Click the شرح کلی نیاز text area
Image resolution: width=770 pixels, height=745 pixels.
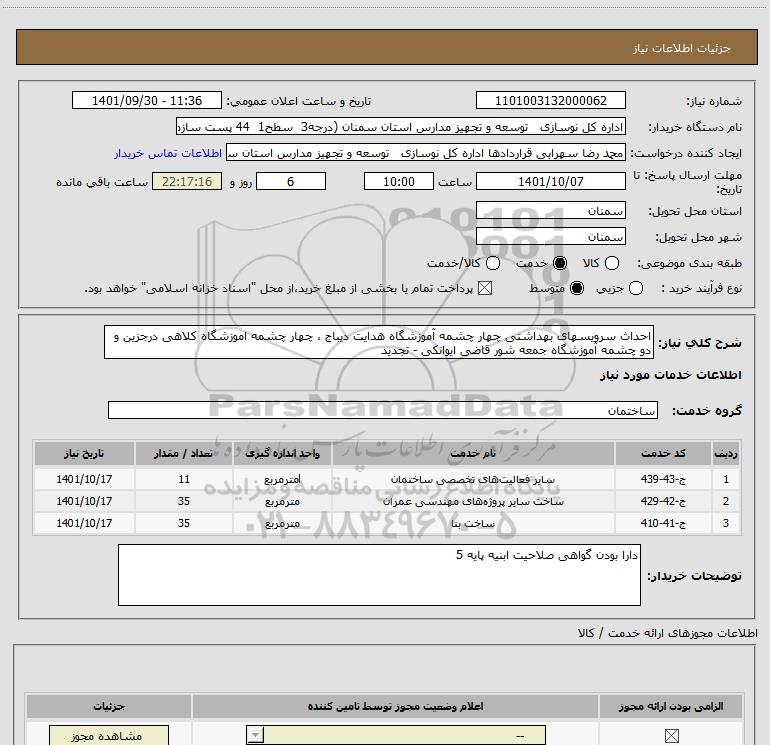tap(379, 342)
